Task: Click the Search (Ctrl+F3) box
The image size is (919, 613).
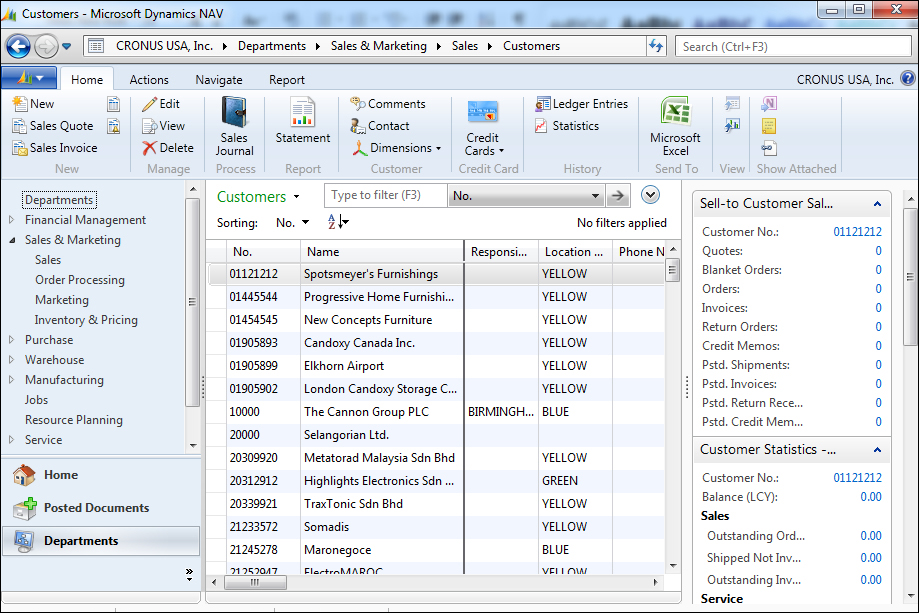Action: (x=794, y=46)
